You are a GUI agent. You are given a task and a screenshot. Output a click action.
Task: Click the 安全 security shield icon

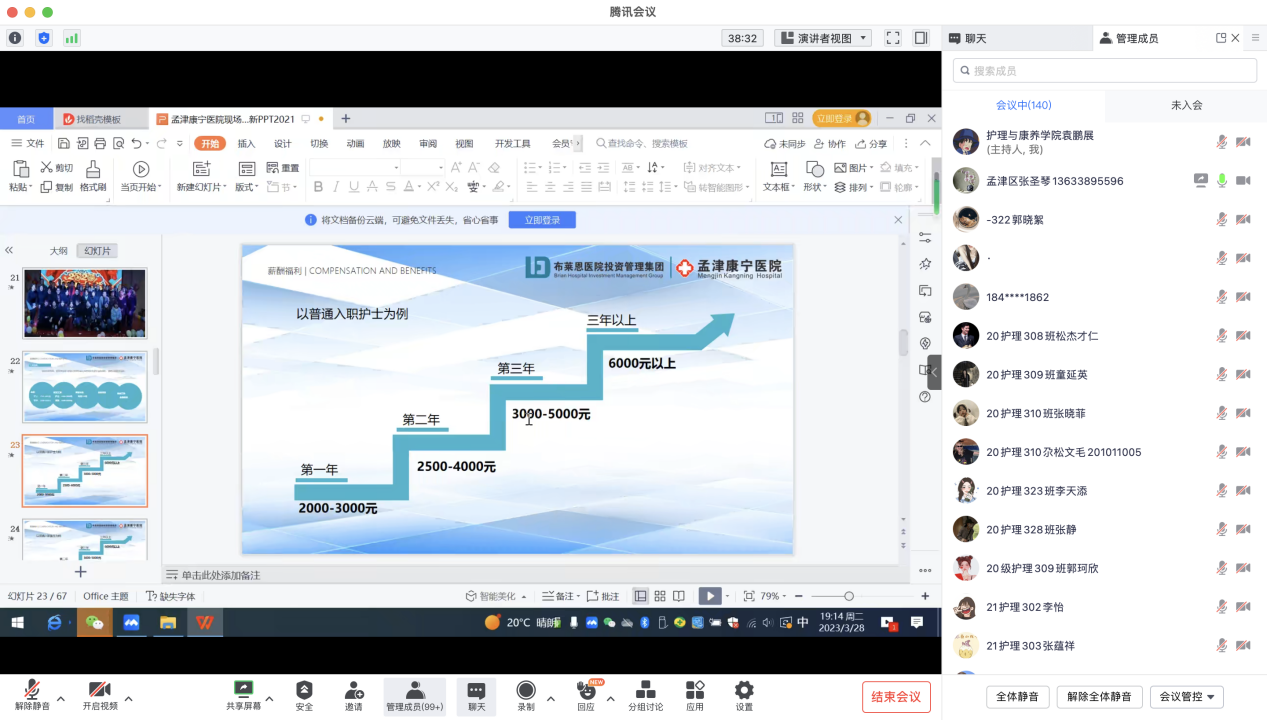(304, 690)
